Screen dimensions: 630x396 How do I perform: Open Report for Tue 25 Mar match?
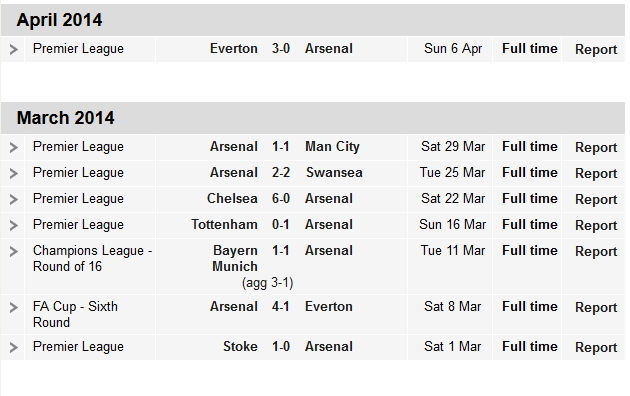(596, 174)
